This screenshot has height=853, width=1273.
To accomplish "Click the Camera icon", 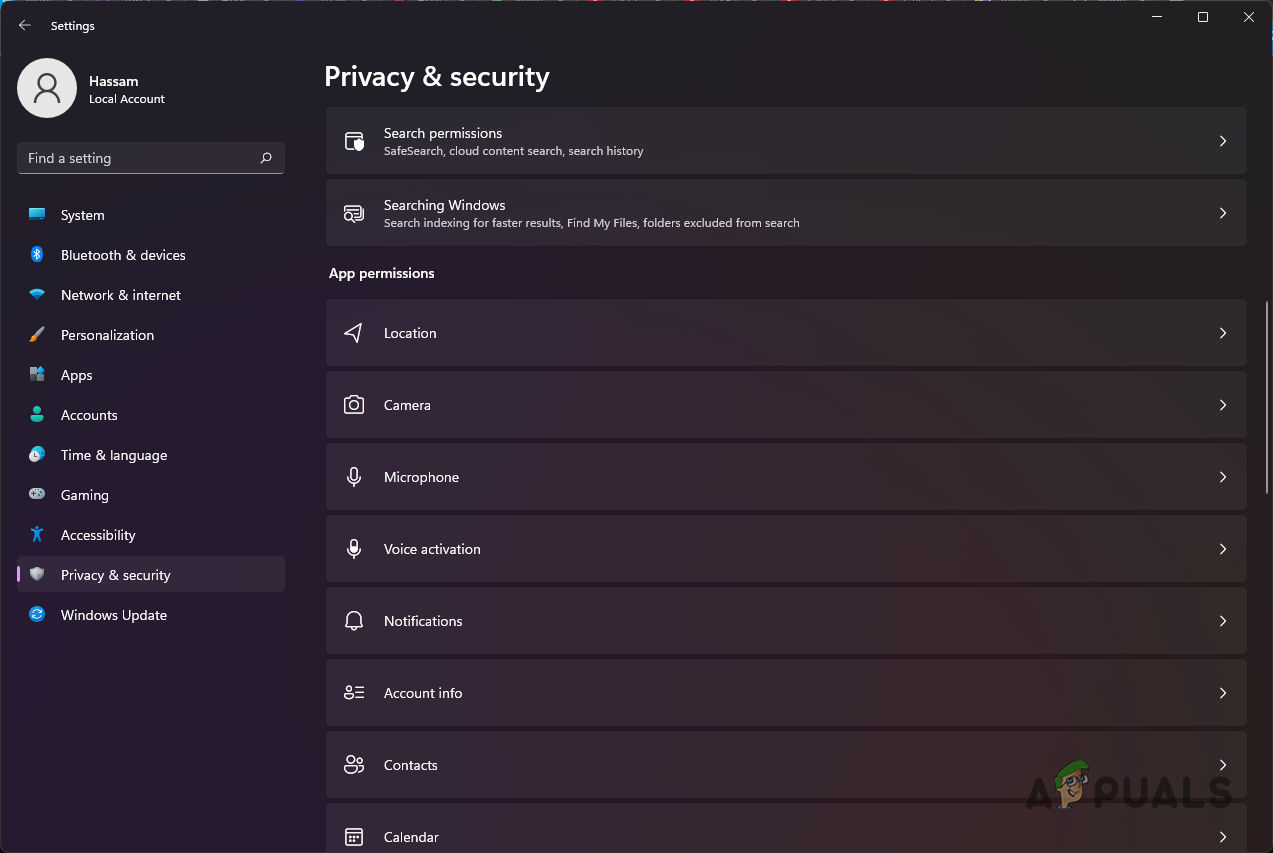I will [353, 405].
